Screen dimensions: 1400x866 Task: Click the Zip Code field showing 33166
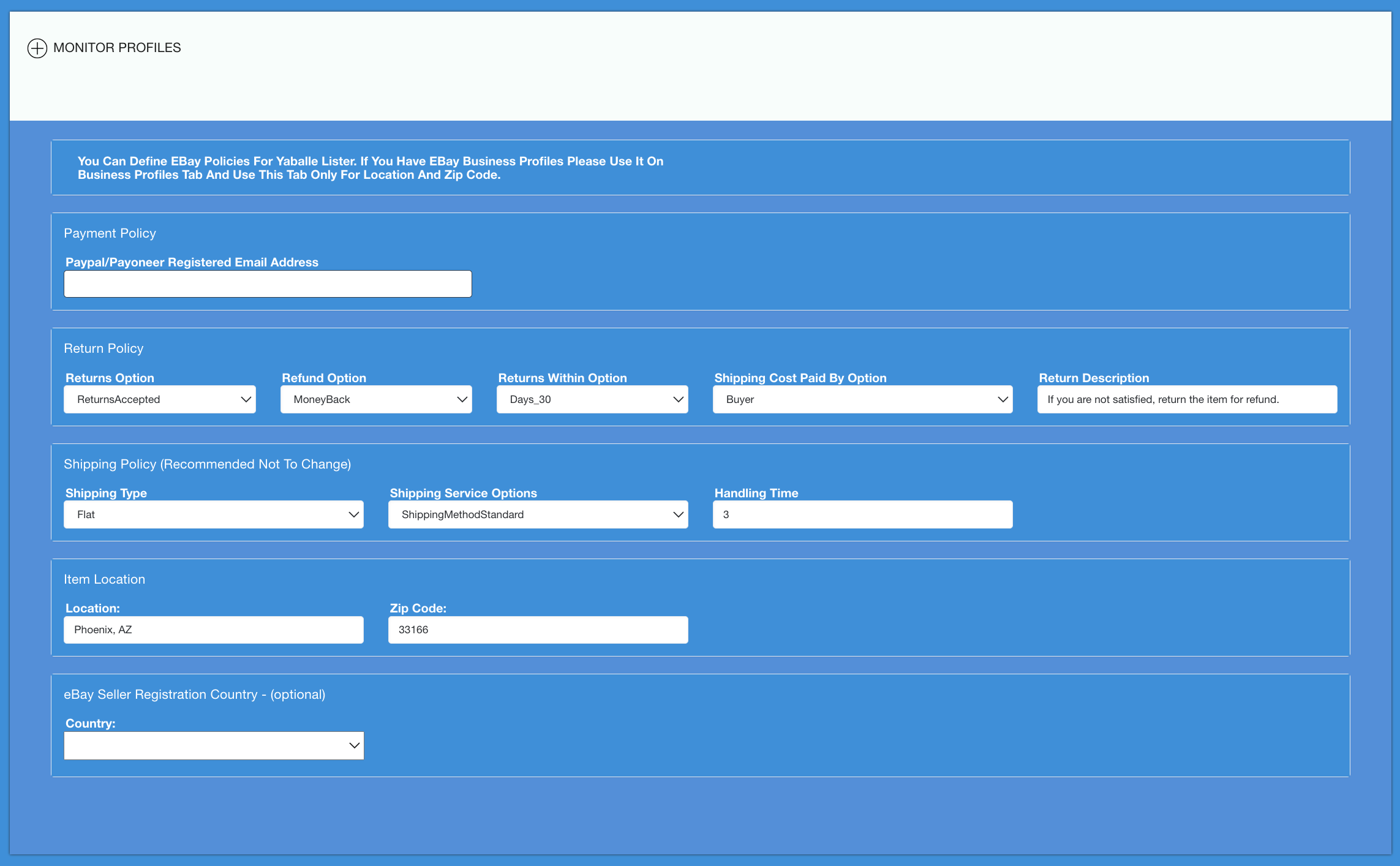pos(537,630)
